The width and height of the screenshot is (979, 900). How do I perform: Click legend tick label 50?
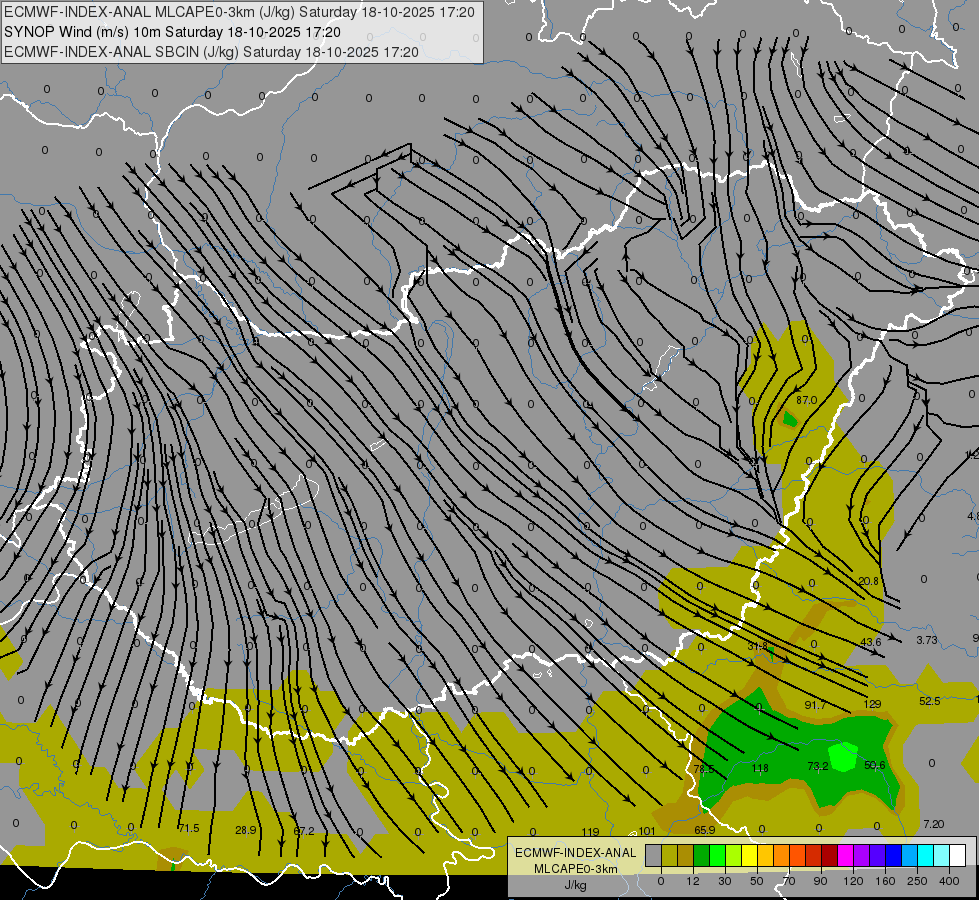pos(757,881)
